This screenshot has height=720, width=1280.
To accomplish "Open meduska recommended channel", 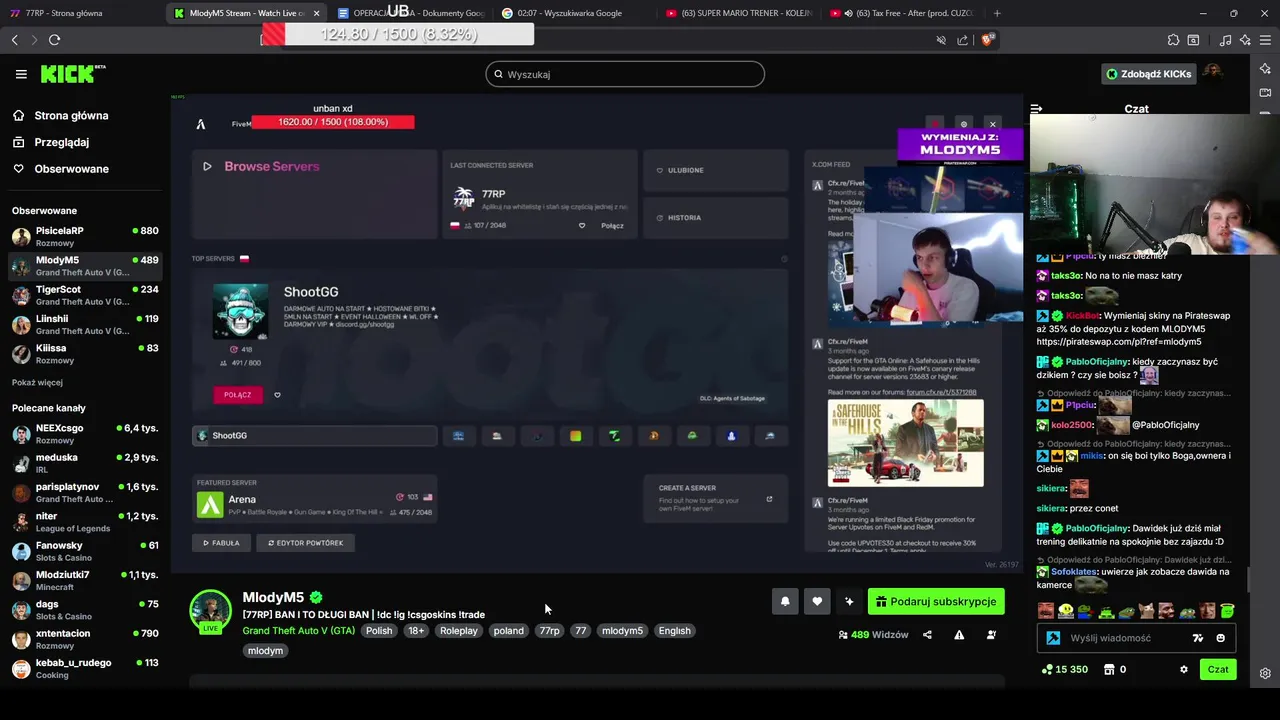I will (x=85, y=463).
